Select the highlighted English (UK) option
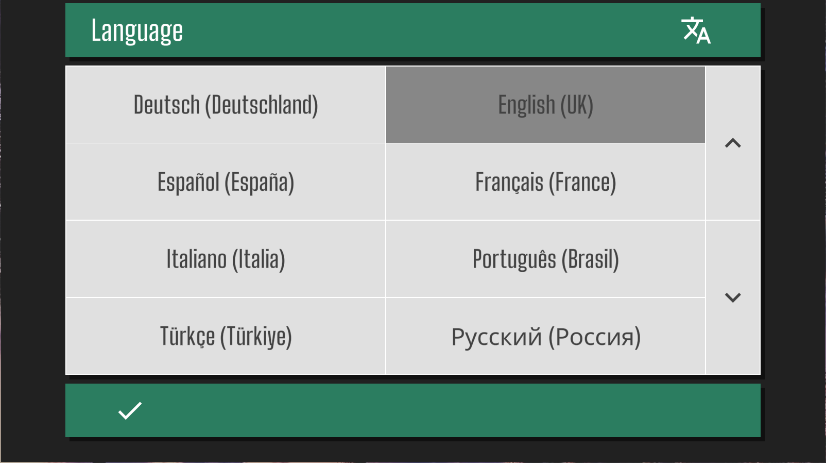Screen dimensions: 826x463 (545, 105)
